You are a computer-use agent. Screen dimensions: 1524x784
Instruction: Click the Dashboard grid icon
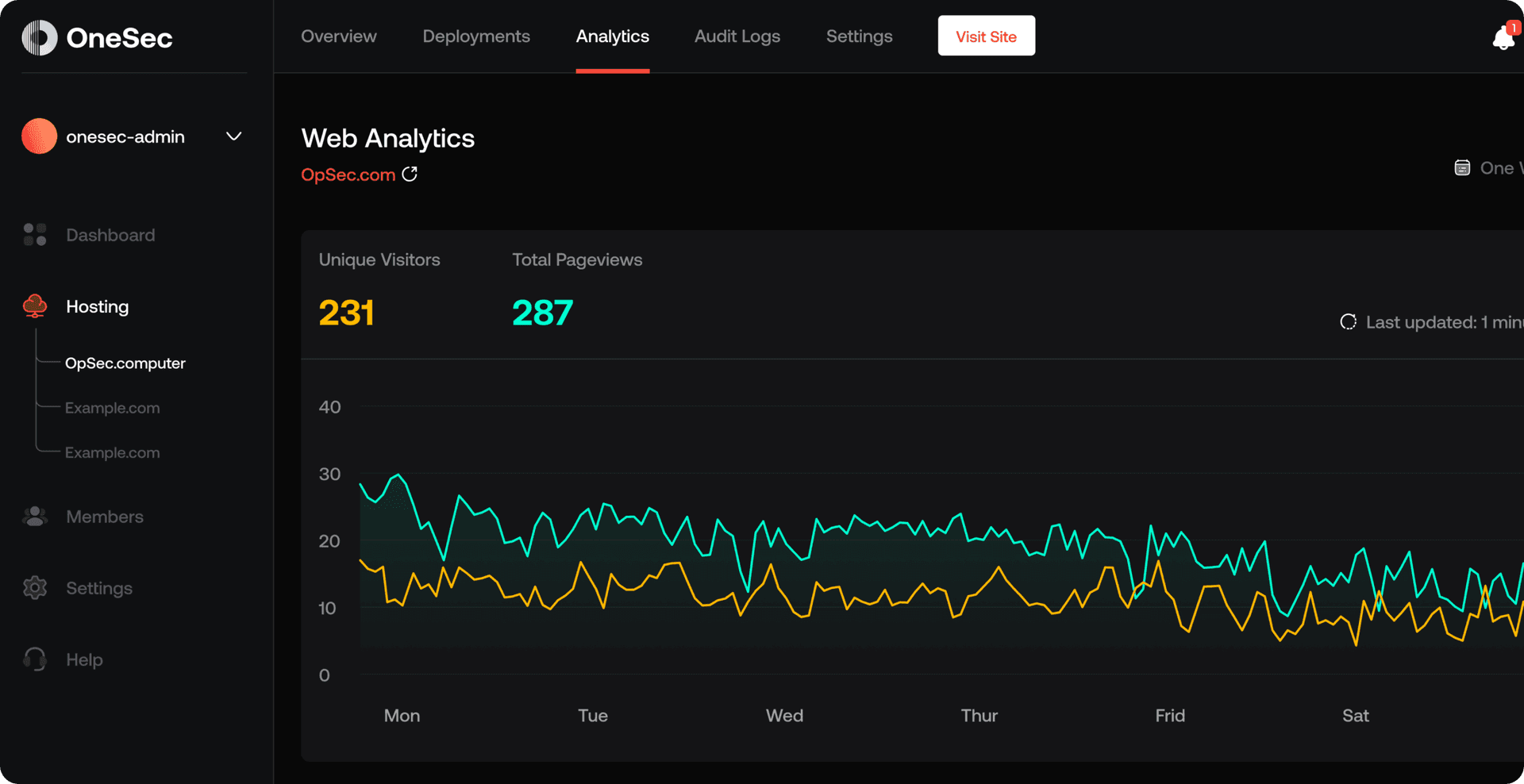coord(35,235)
